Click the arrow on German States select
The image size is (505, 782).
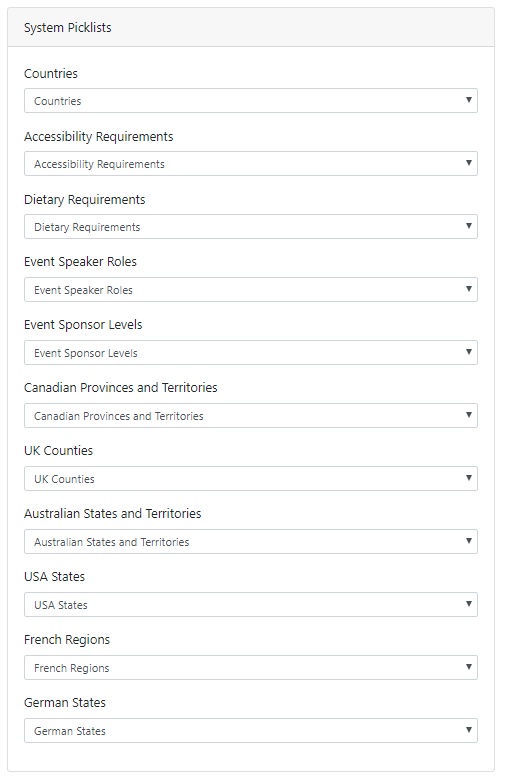pyautogui.click(x=469, y=730)
